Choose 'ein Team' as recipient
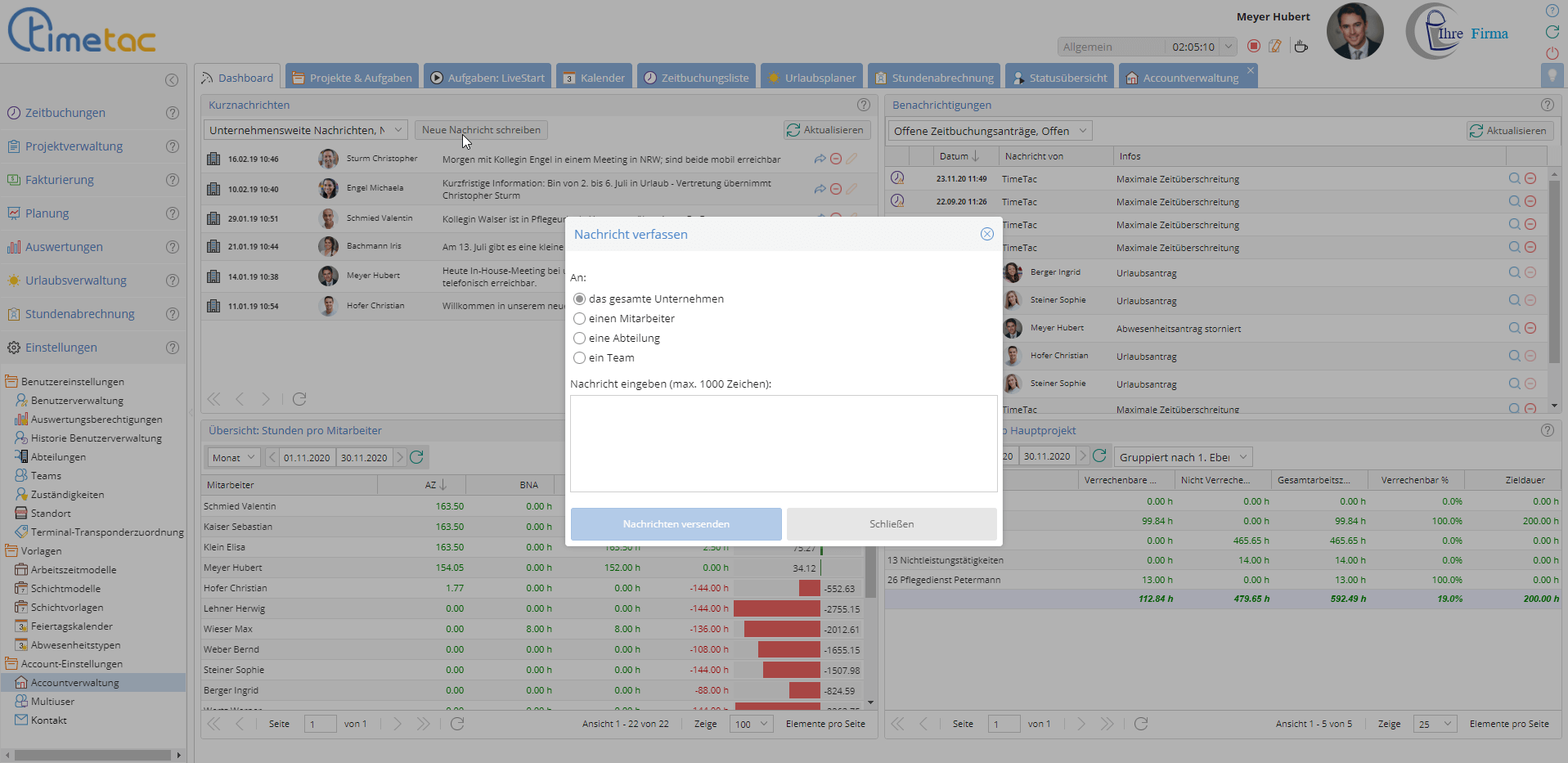 click(x=580, y=358)
